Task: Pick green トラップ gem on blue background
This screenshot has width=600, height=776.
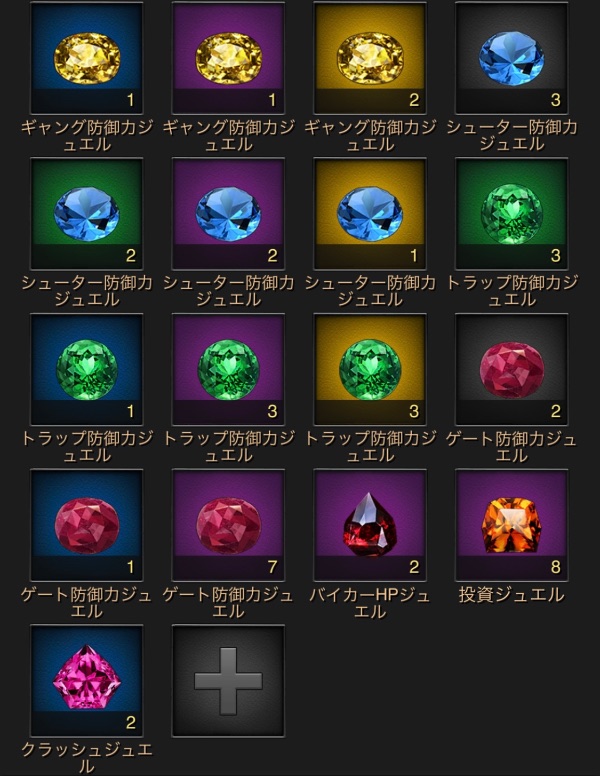Action: tap(87, 370)
